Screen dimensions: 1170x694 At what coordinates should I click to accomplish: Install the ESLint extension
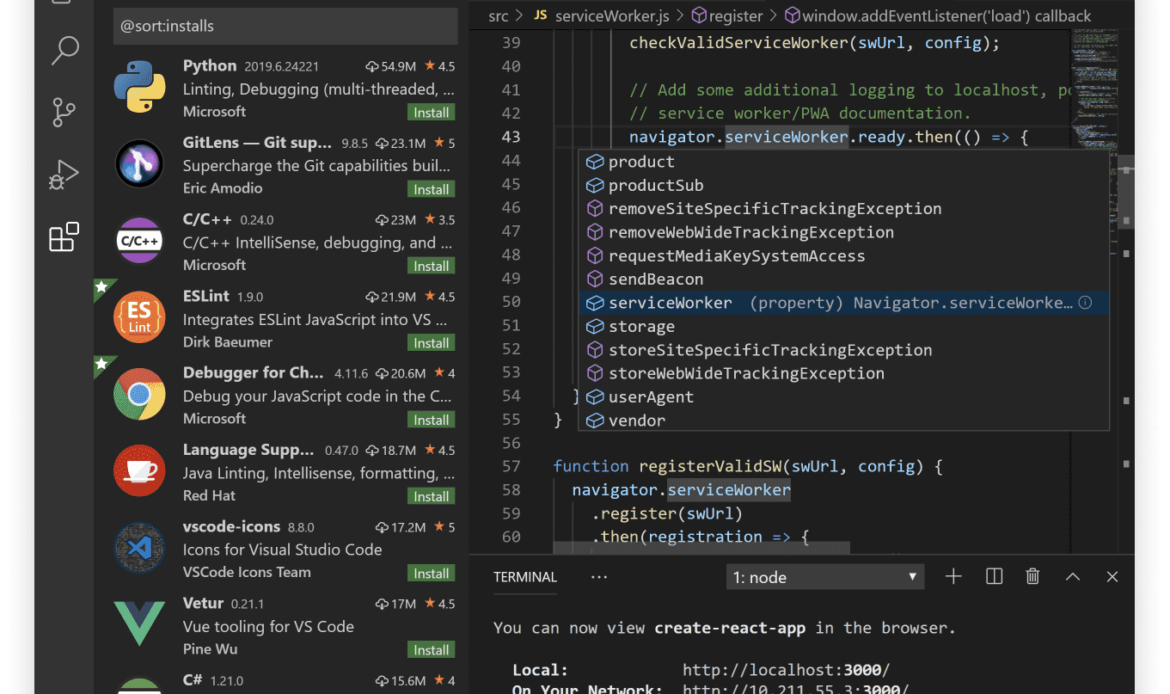tap(431, 343)
